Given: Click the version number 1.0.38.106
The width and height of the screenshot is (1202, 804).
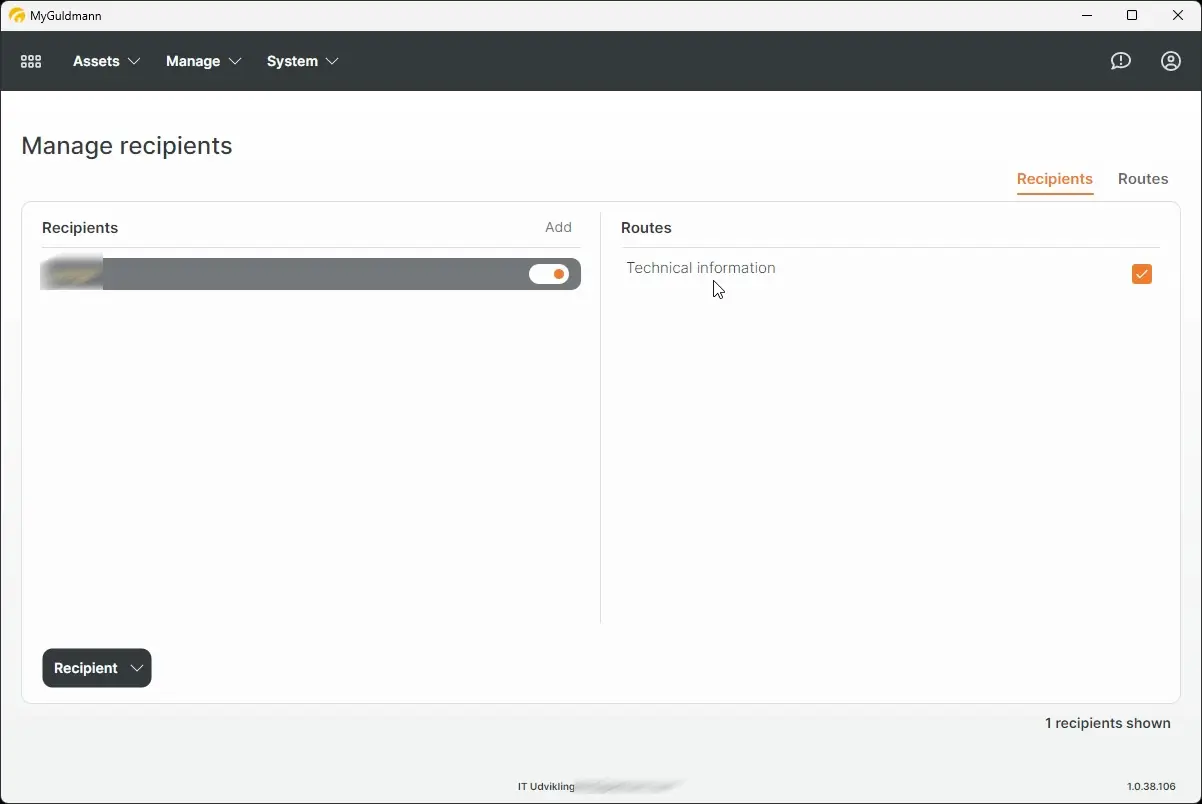Looking at the screenshot, I should (1151, 786).
